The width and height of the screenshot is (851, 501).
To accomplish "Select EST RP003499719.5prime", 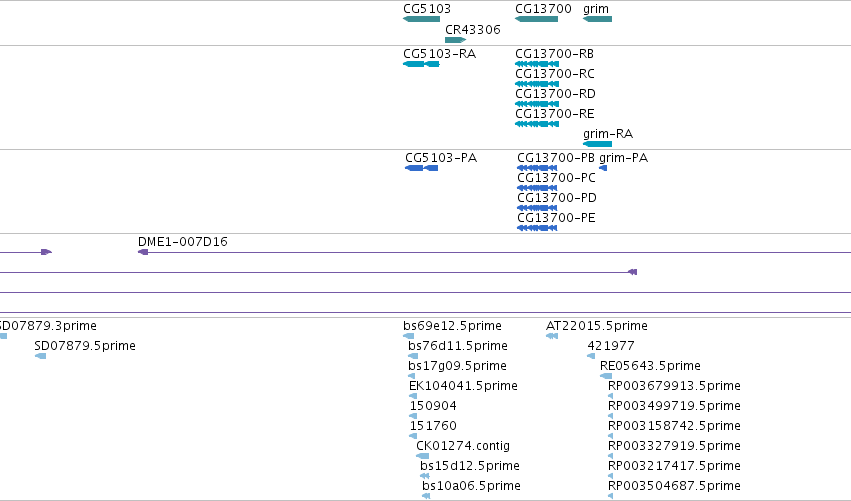I will [611, 416].
